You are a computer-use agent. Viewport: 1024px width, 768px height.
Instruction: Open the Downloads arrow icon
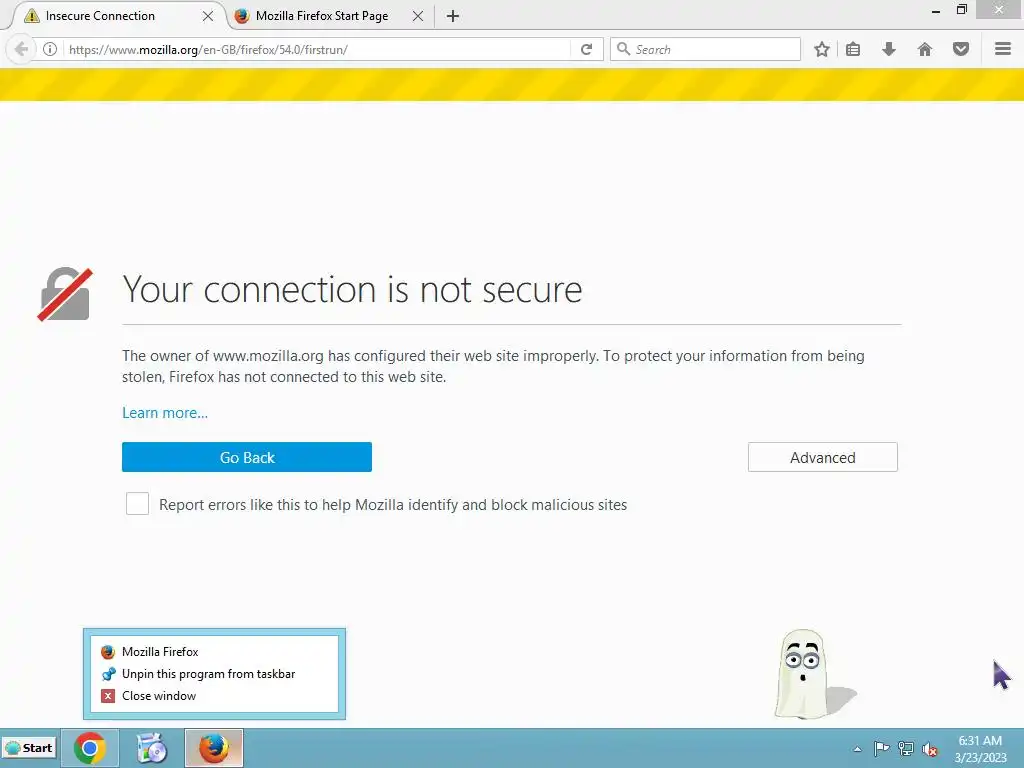889,50
